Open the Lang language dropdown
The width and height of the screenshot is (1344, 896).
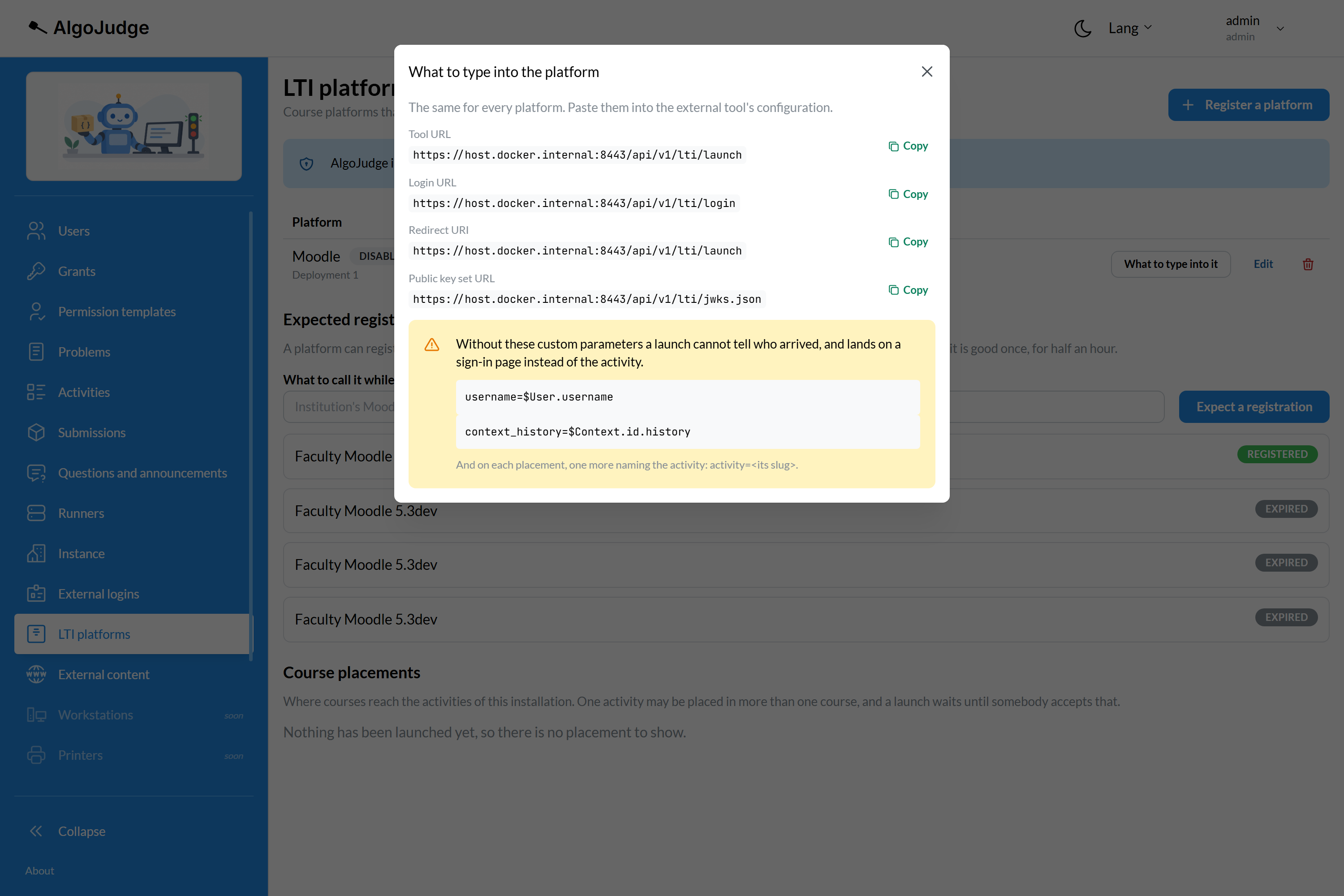pyautogui.click(x=1130, y=28)
